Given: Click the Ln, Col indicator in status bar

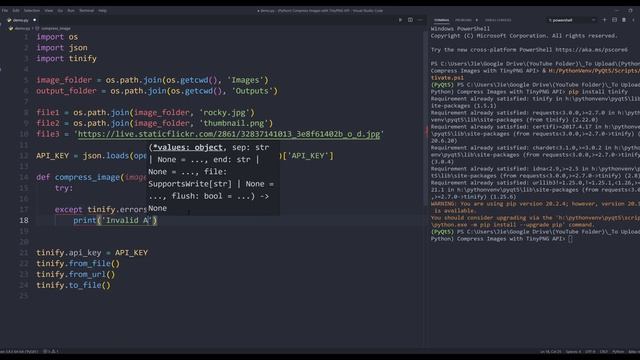Looking at the screenshot, I should pos(551,351).
